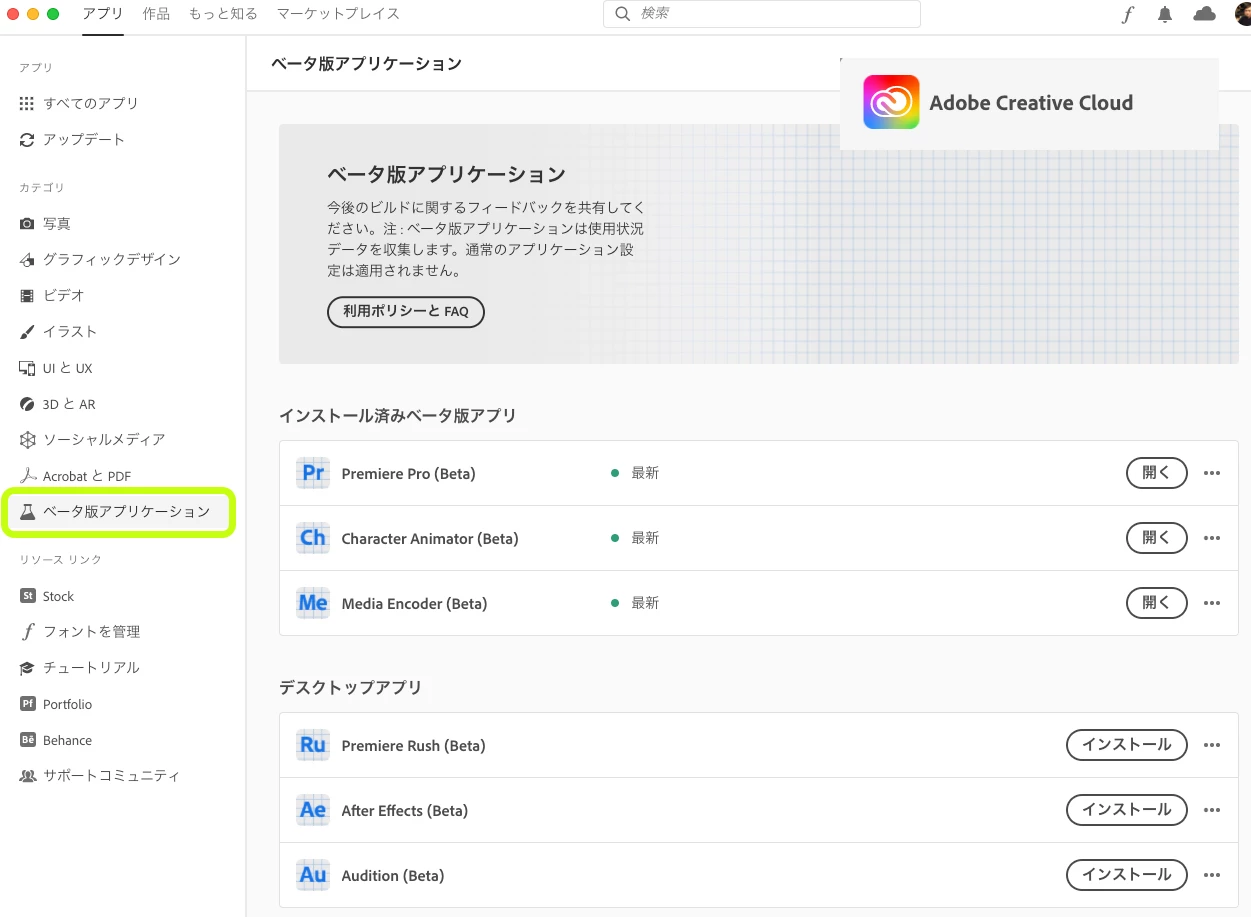The width and height of the screenshot is (1251, 917).
Task: Open サポートコミュニティ resource link
Action: (111, 776)
